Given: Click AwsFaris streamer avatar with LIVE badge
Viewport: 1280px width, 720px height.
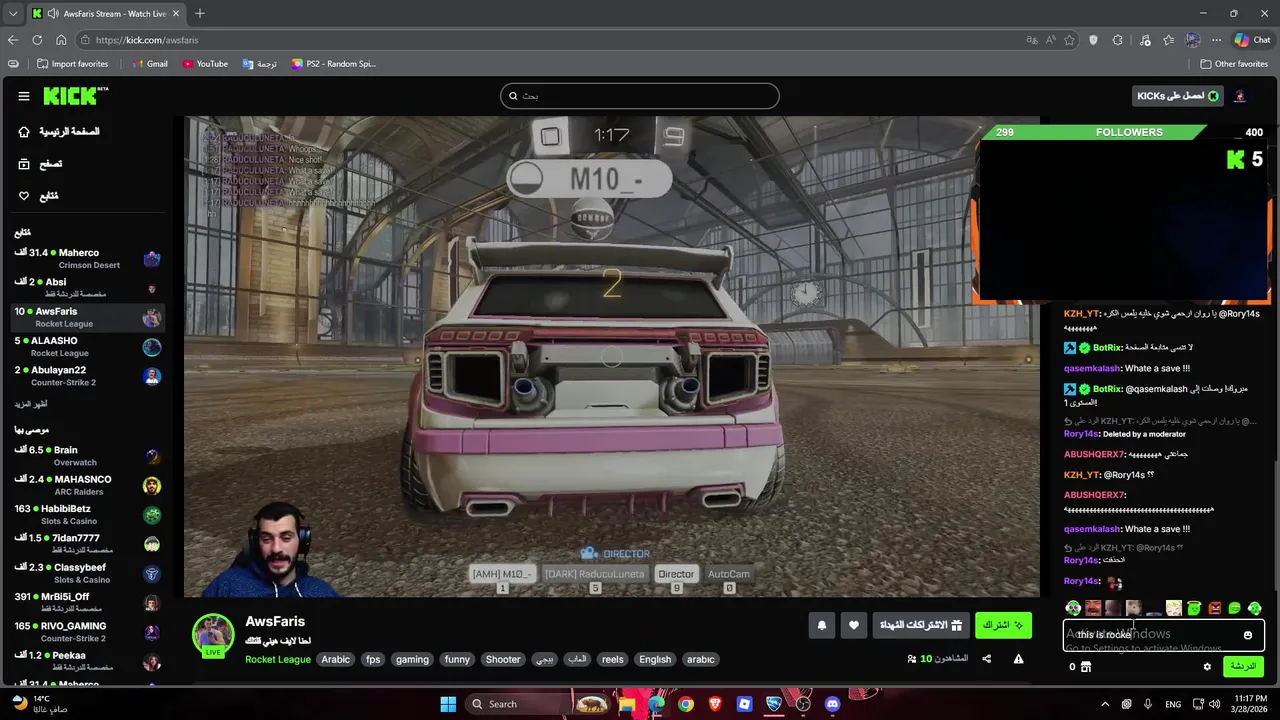Looking at the screenshot, I should (x=213, y=636).
